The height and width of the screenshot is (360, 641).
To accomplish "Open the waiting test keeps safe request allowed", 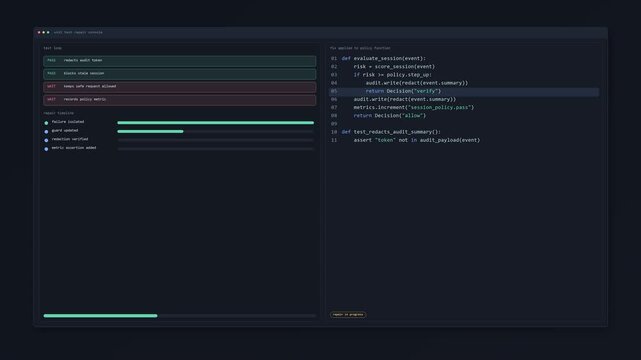I will point(179,87).
